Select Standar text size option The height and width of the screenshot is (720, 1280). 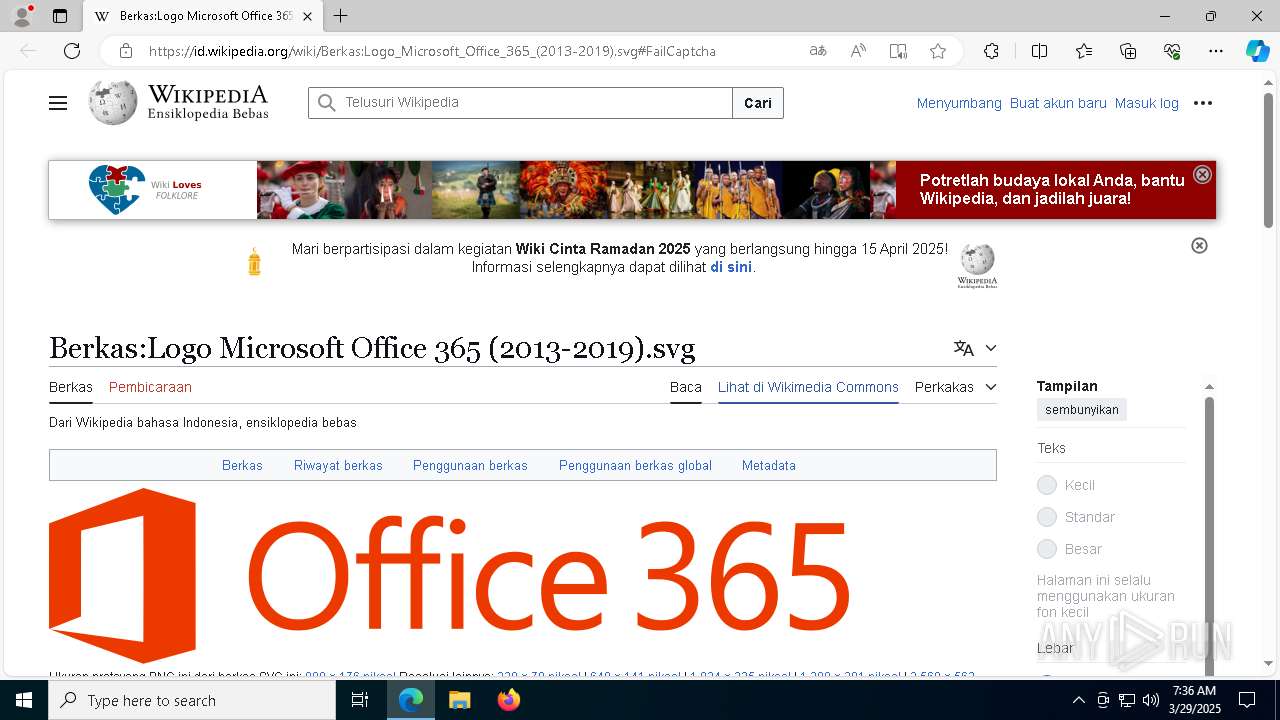click(1047, 517)
